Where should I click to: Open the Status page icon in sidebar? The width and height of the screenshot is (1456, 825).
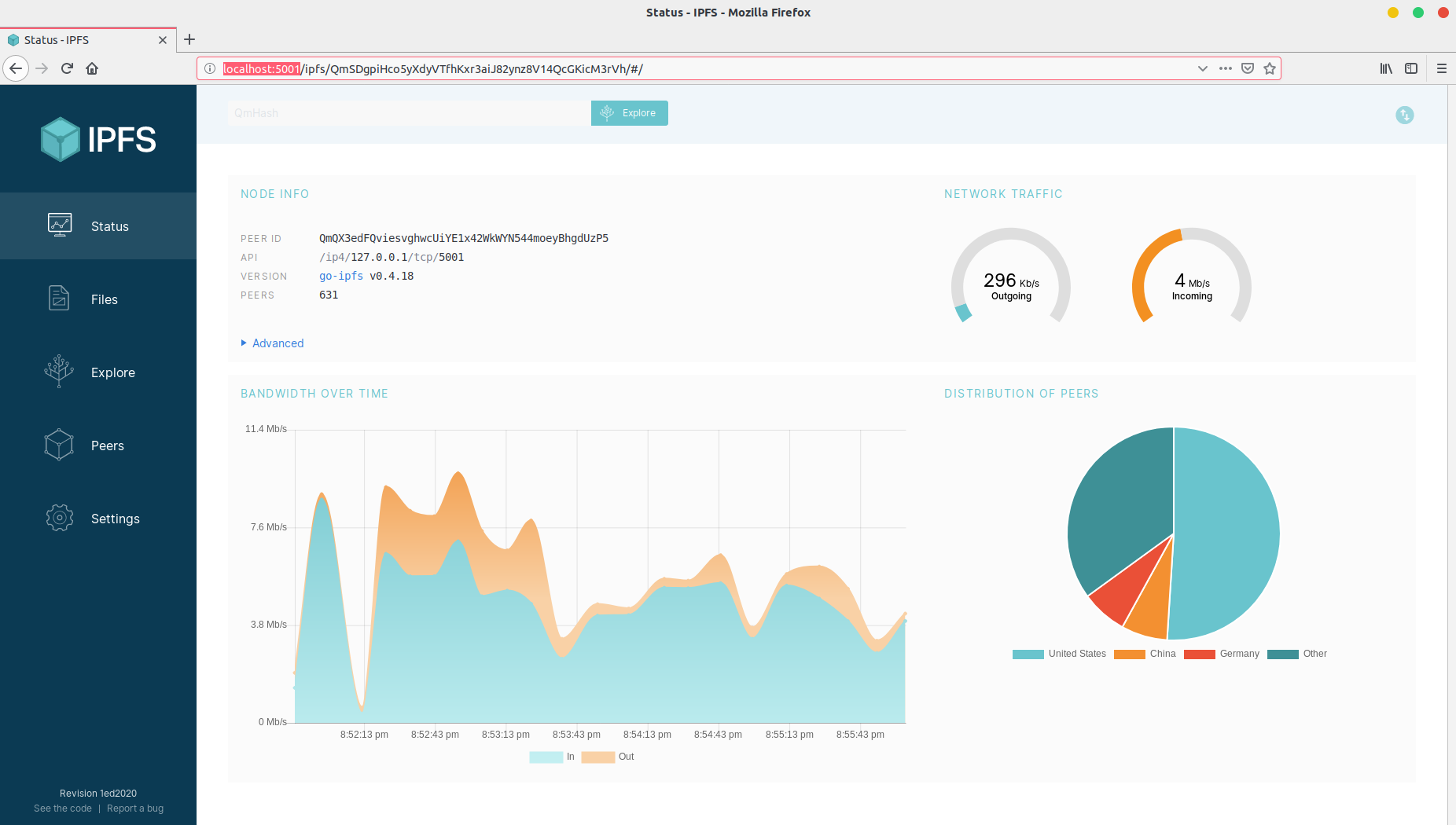click(x=60, y=225)
